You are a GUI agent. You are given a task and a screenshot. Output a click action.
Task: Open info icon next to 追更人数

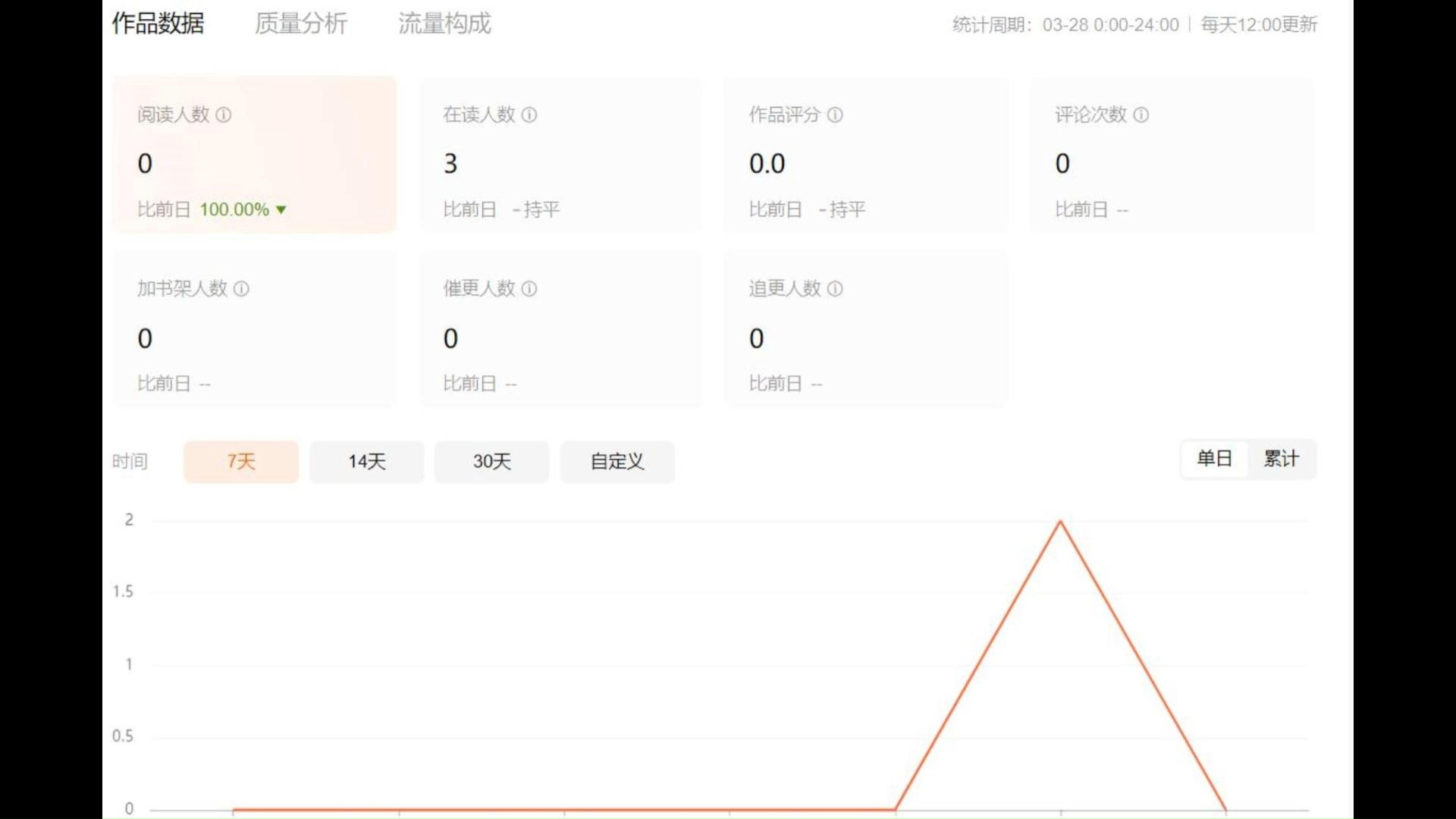click(835, 289)
